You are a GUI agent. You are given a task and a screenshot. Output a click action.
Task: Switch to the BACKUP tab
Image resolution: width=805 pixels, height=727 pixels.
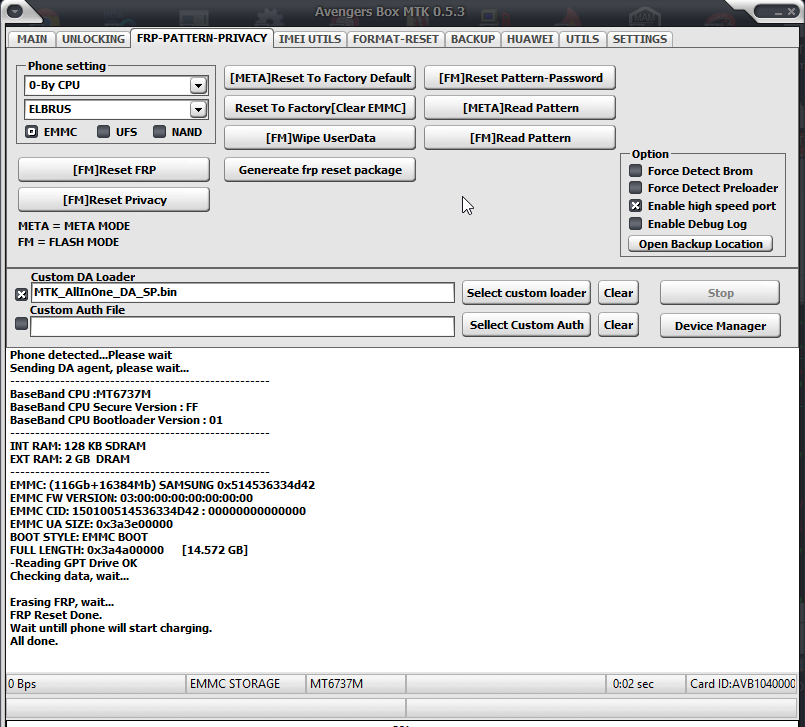pyautogui.click(x=472, y=39)
